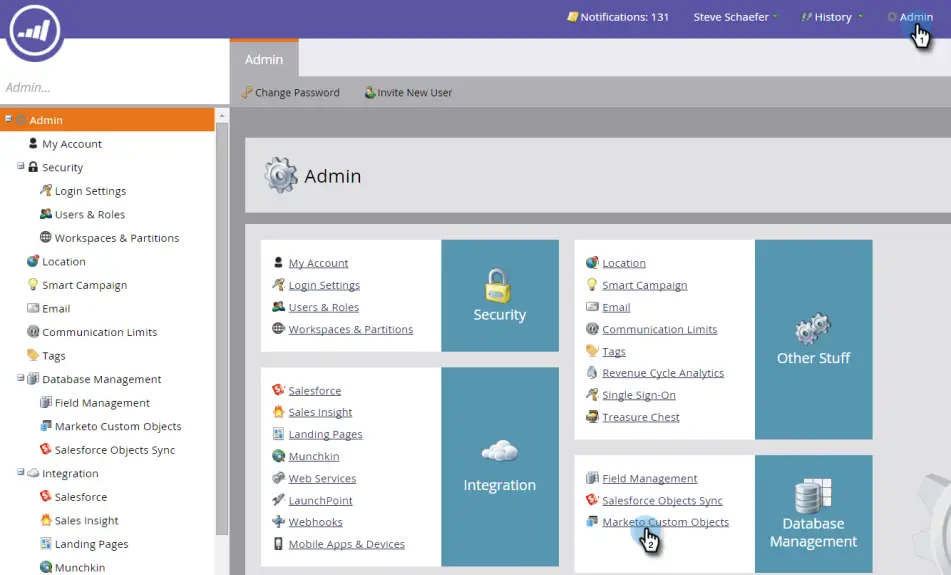The width and height of the screenshot is (951, 575).
Task: Open the Admin tab
Action: click(264, 59)
